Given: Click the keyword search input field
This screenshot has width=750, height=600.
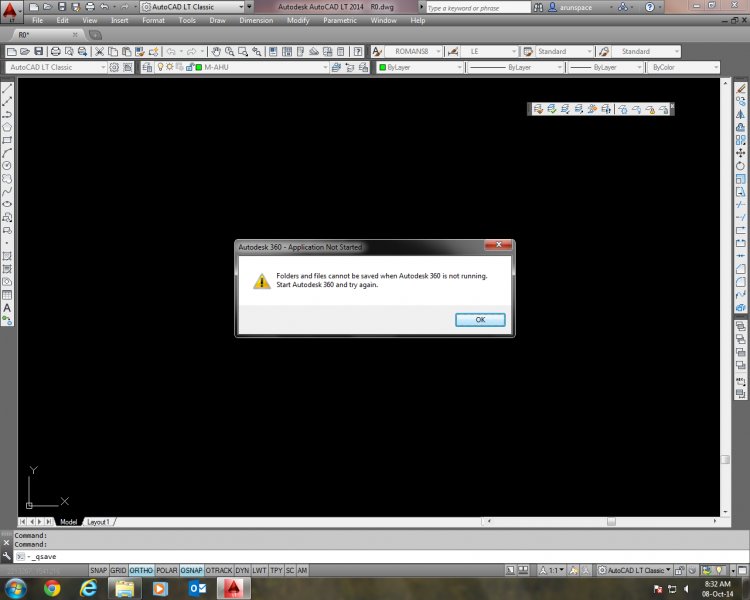Looking at the screenshot, I should tap(477, 8).
